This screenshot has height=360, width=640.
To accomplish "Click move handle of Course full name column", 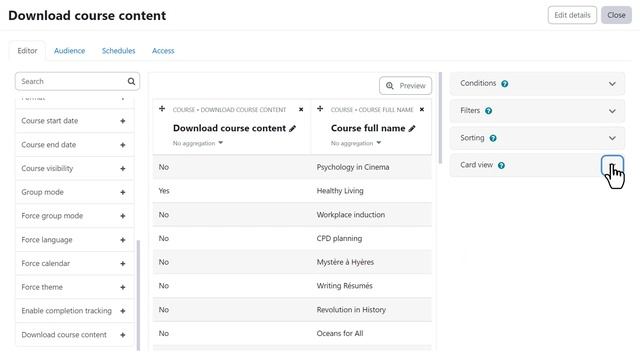I will click(320, 109).
